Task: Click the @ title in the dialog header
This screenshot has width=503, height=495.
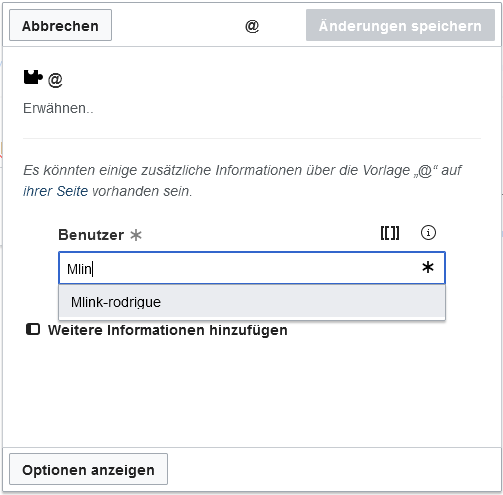Action: pos(252,26)
